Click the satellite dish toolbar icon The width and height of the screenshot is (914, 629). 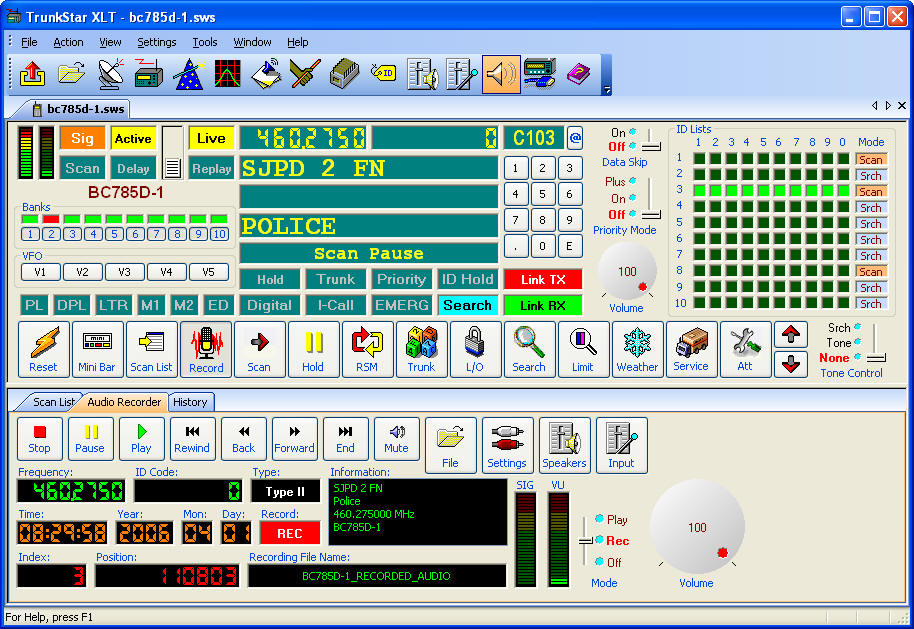click(x=111, y=75)
